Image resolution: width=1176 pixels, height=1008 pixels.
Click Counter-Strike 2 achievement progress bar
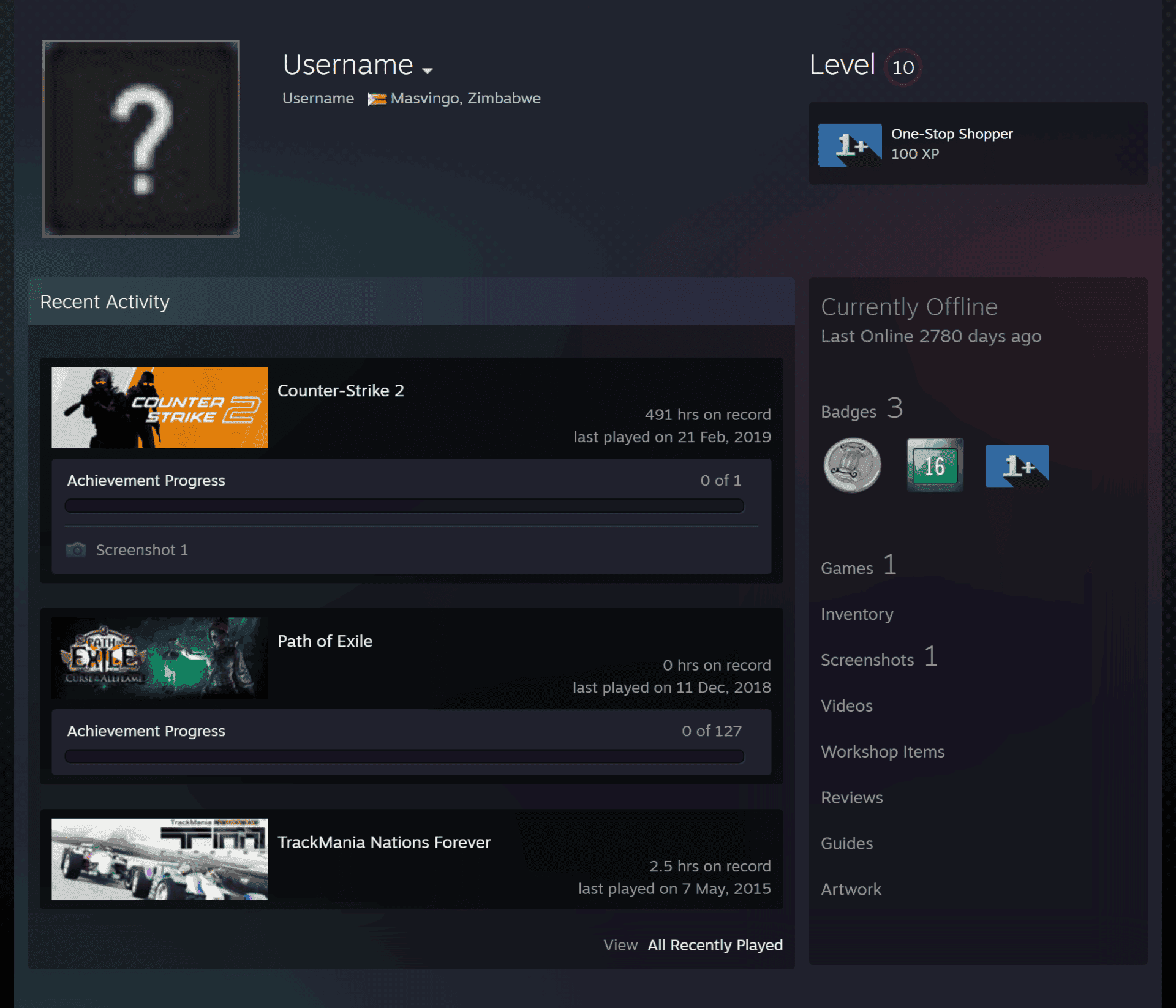[404, 506]
